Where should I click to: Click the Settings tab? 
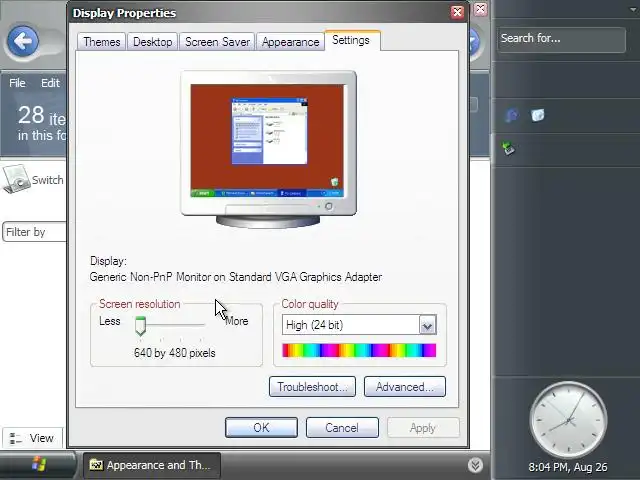pos(351,40)
